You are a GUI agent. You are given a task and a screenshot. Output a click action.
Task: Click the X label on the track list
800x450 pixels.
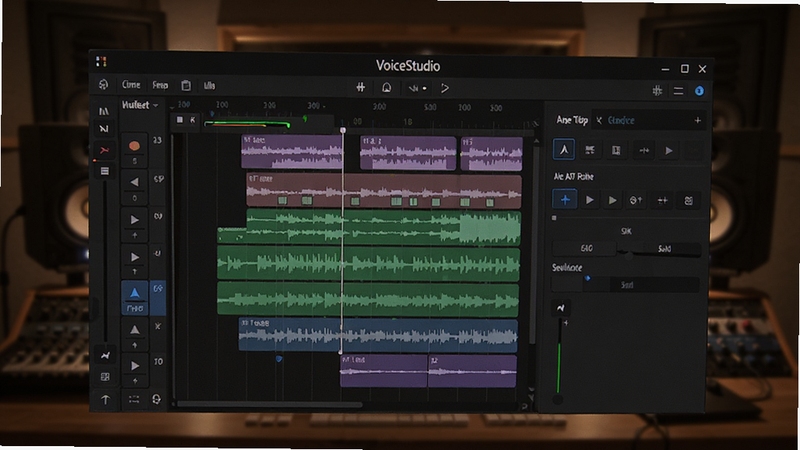[158, 326]
